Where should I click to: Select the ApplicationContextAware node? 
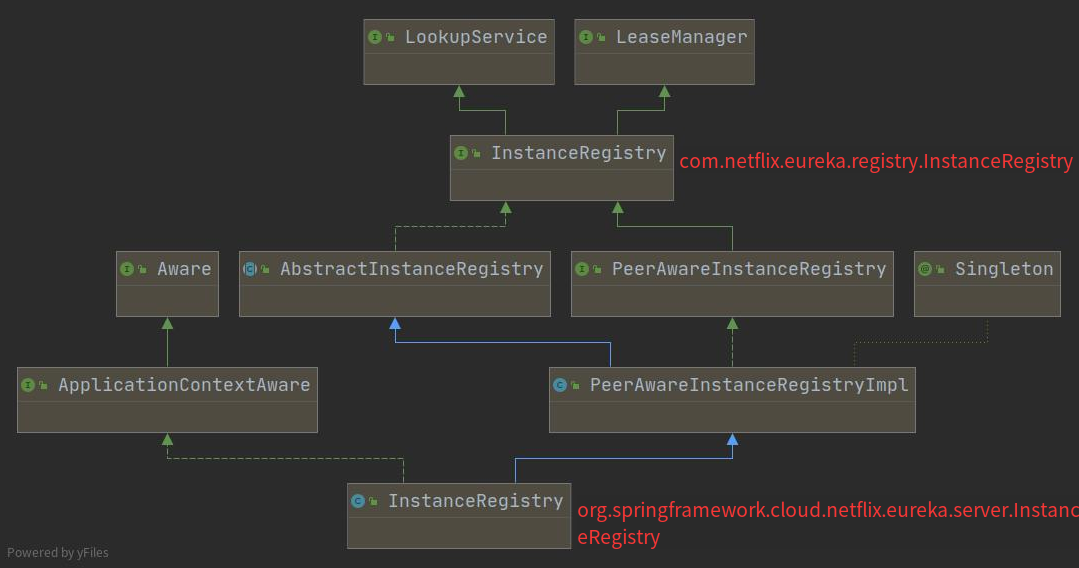[x=167, y=400]
